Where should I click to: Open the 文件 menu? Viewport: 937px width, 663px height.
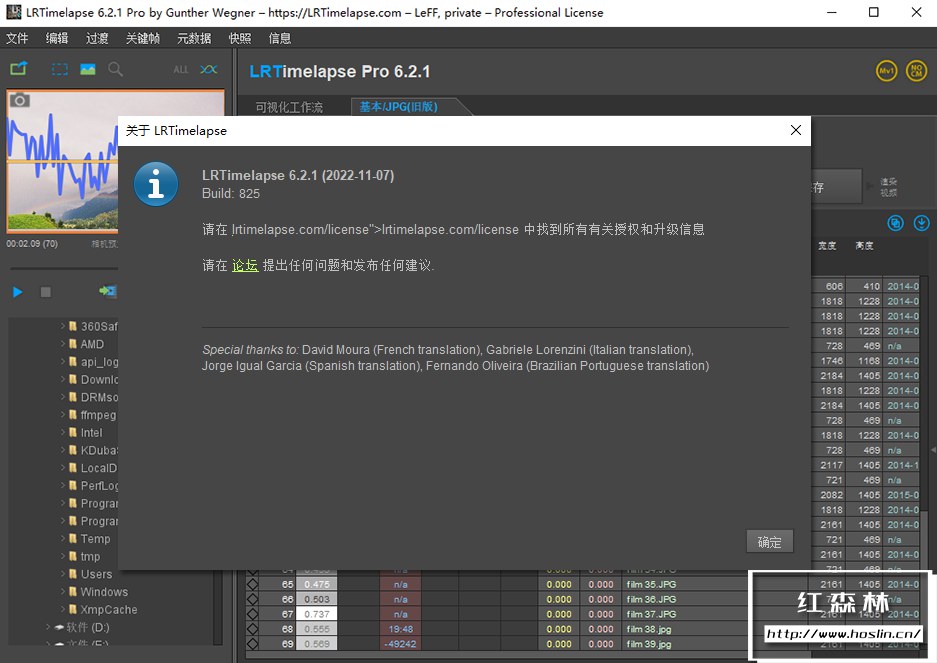tap(17, 38)
